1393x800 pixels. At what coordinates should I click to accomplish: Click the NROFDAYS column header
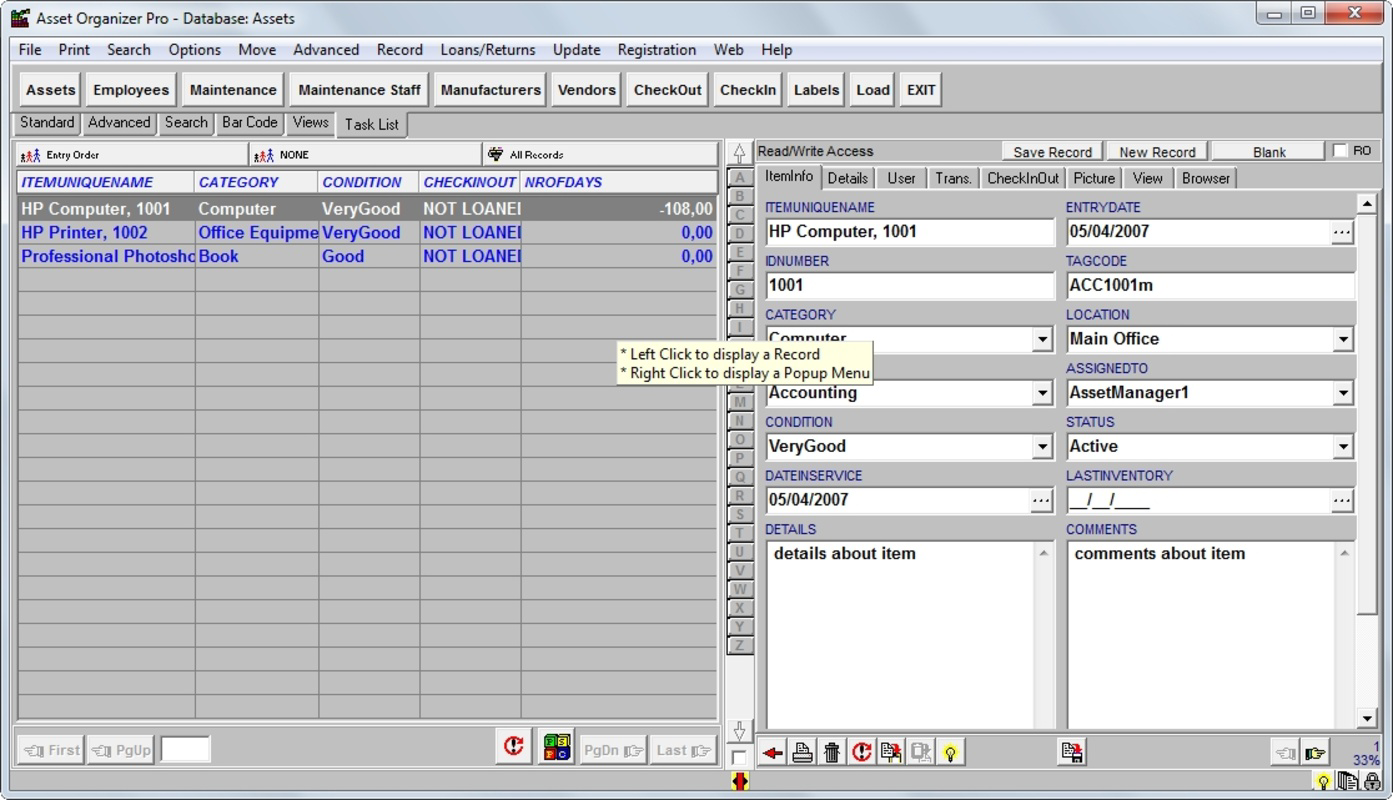point(620,183)
